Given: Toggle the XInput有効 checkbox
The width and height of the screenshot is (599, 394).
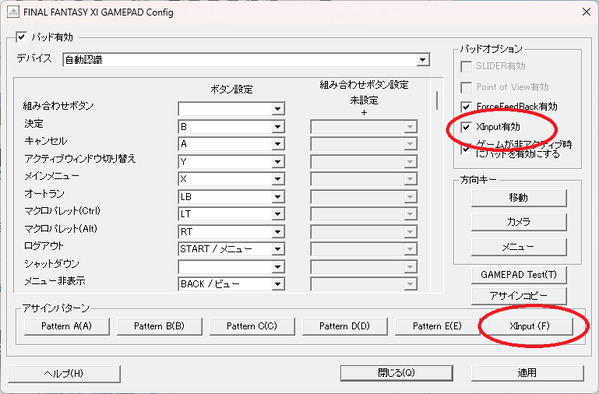Looking at the screenshot, I should (466, 127).
